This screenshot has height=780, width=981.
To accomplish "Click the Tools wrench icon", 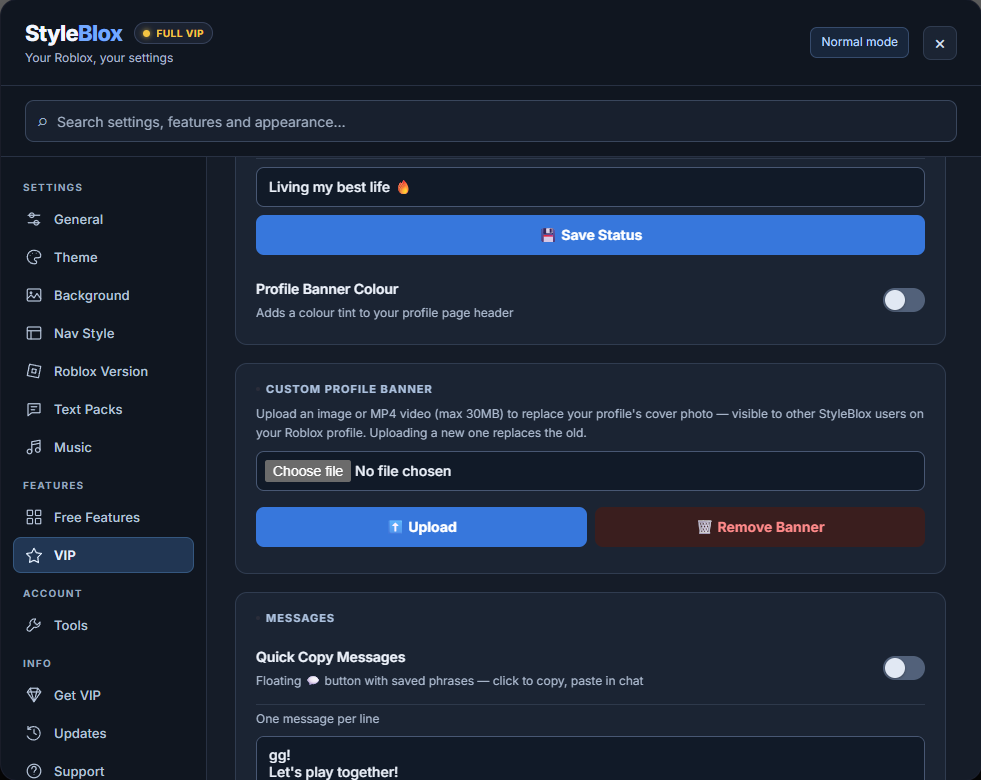I will (34, 626).
